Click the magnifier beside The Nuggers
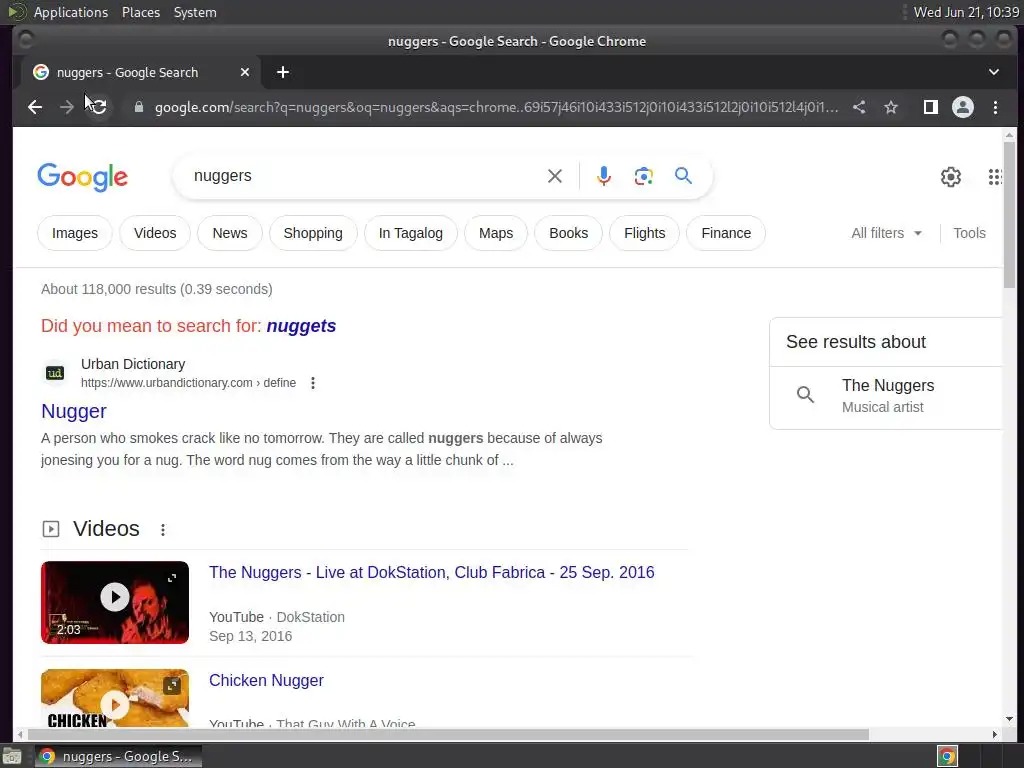 [805, 394]
